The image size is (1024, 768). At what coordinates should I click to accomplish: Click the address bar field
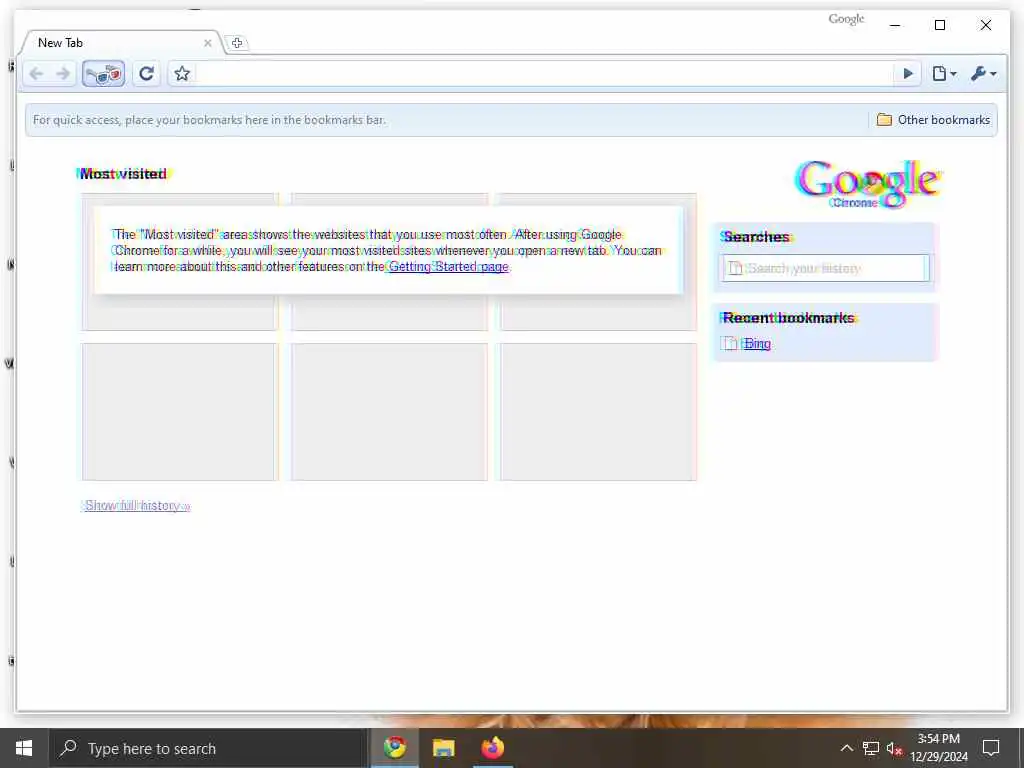545,74
